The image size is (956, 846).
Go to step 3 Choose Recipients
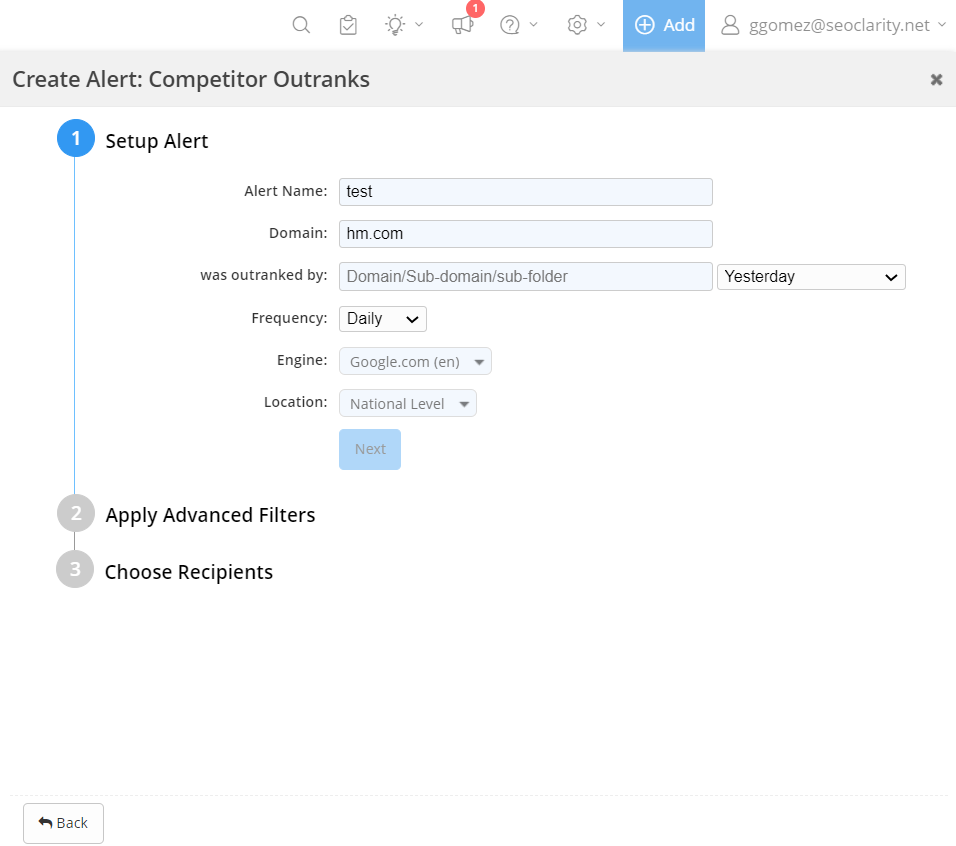(188, 572)
